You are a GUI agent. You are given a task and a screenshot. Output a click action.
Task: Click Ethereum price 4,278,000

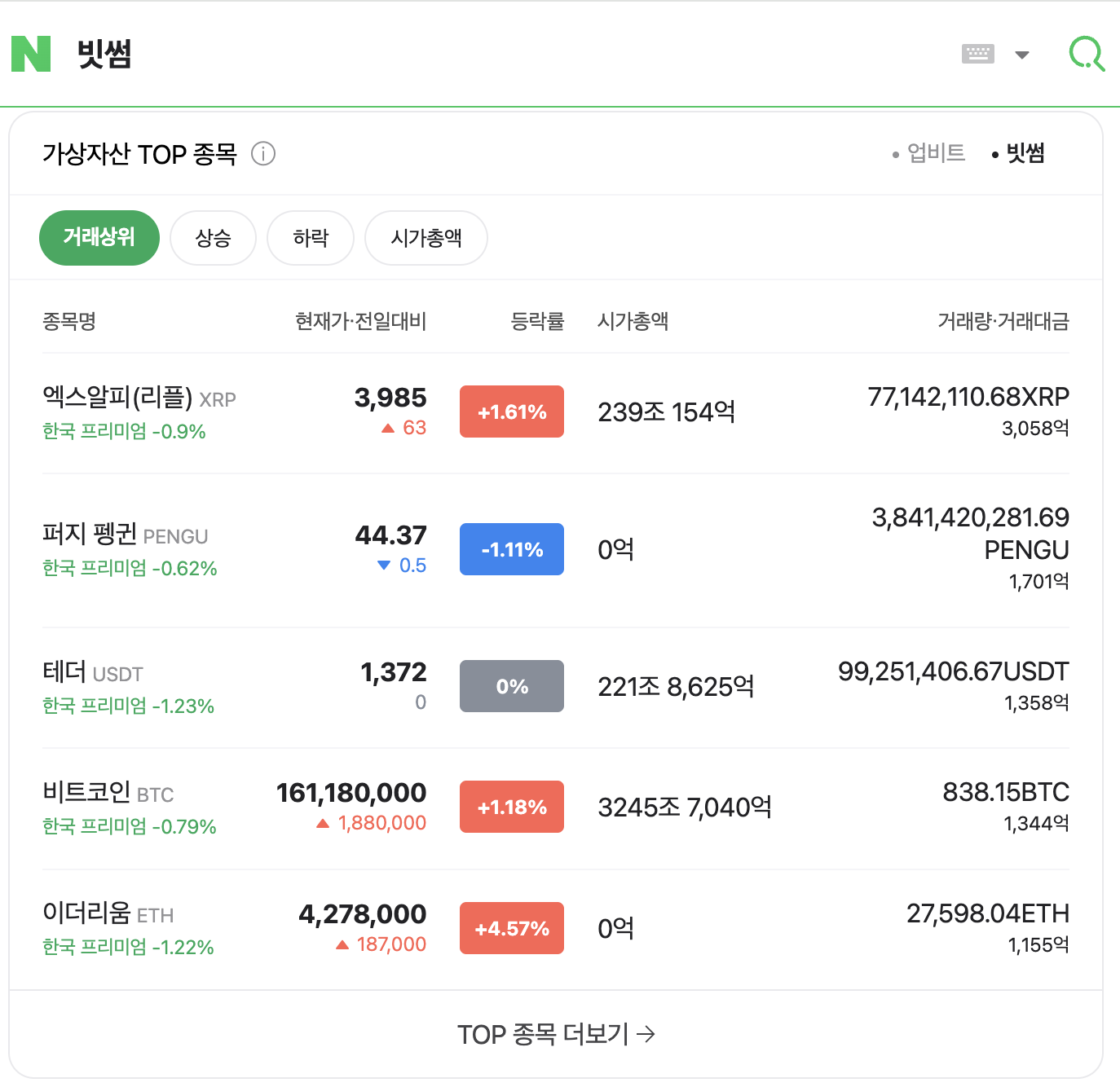pos(363,914)
